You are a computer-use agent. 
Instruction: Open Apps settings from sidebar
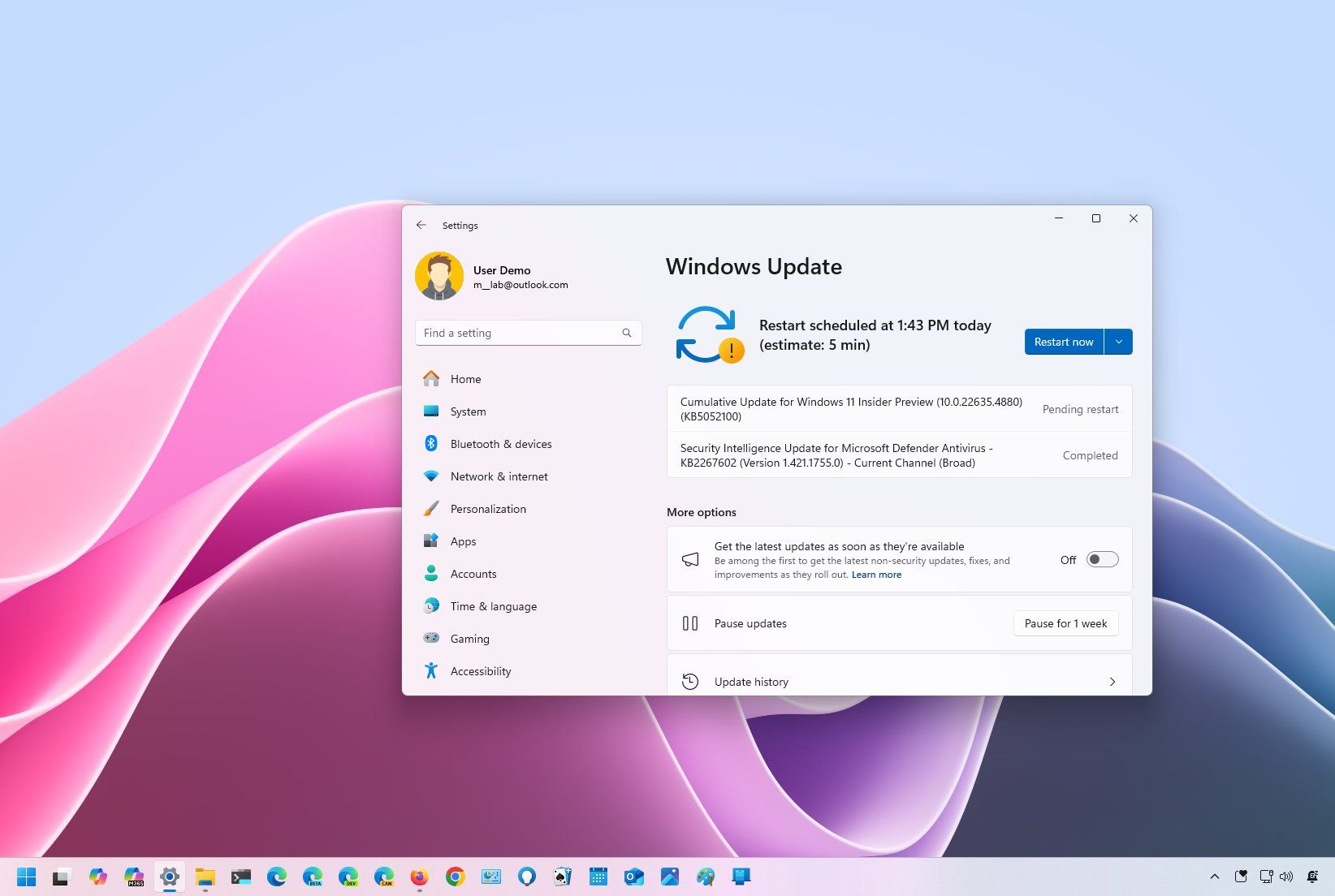(463, 541)
